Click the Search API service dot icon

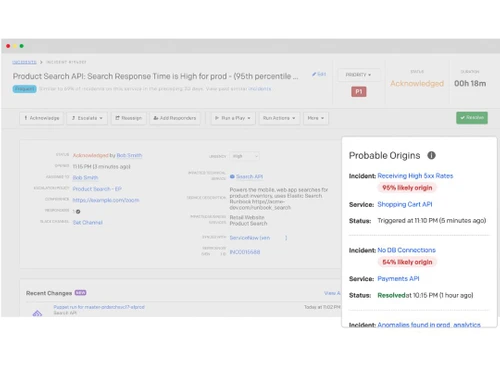[232, 176]
